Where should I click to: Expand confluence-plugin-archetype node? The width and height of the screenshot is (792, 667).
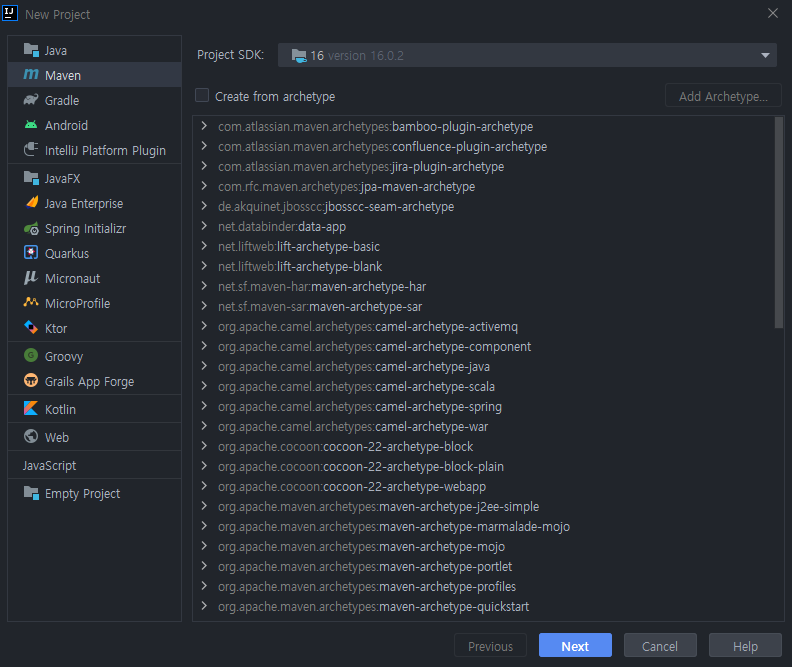click(204, 146)
